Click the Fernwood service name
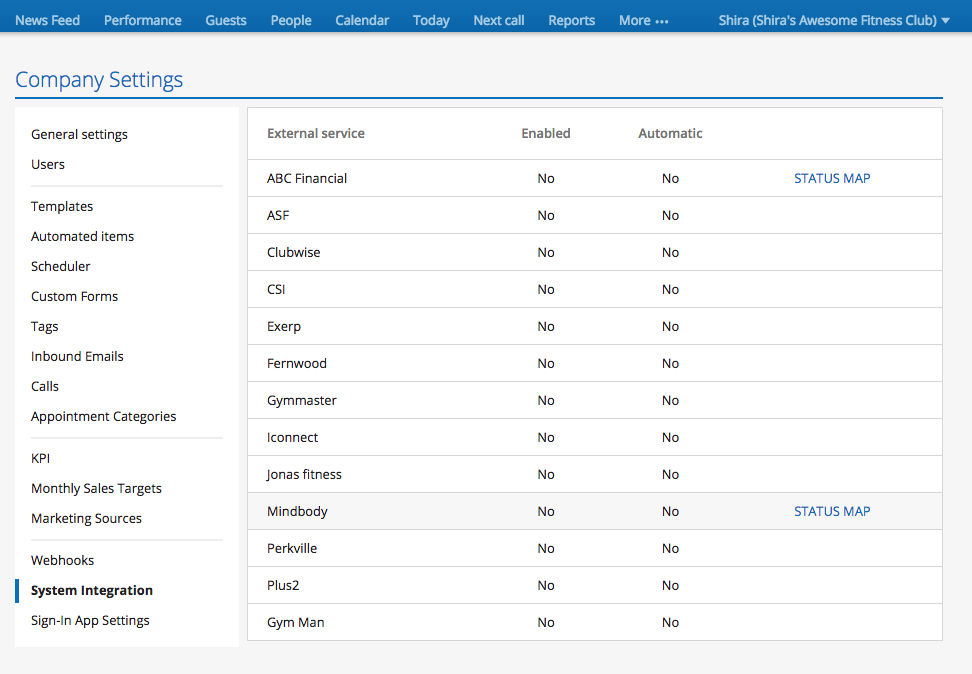Image resolution: width=972 pixels, height=674 pixels. click(x=296, y=363)
